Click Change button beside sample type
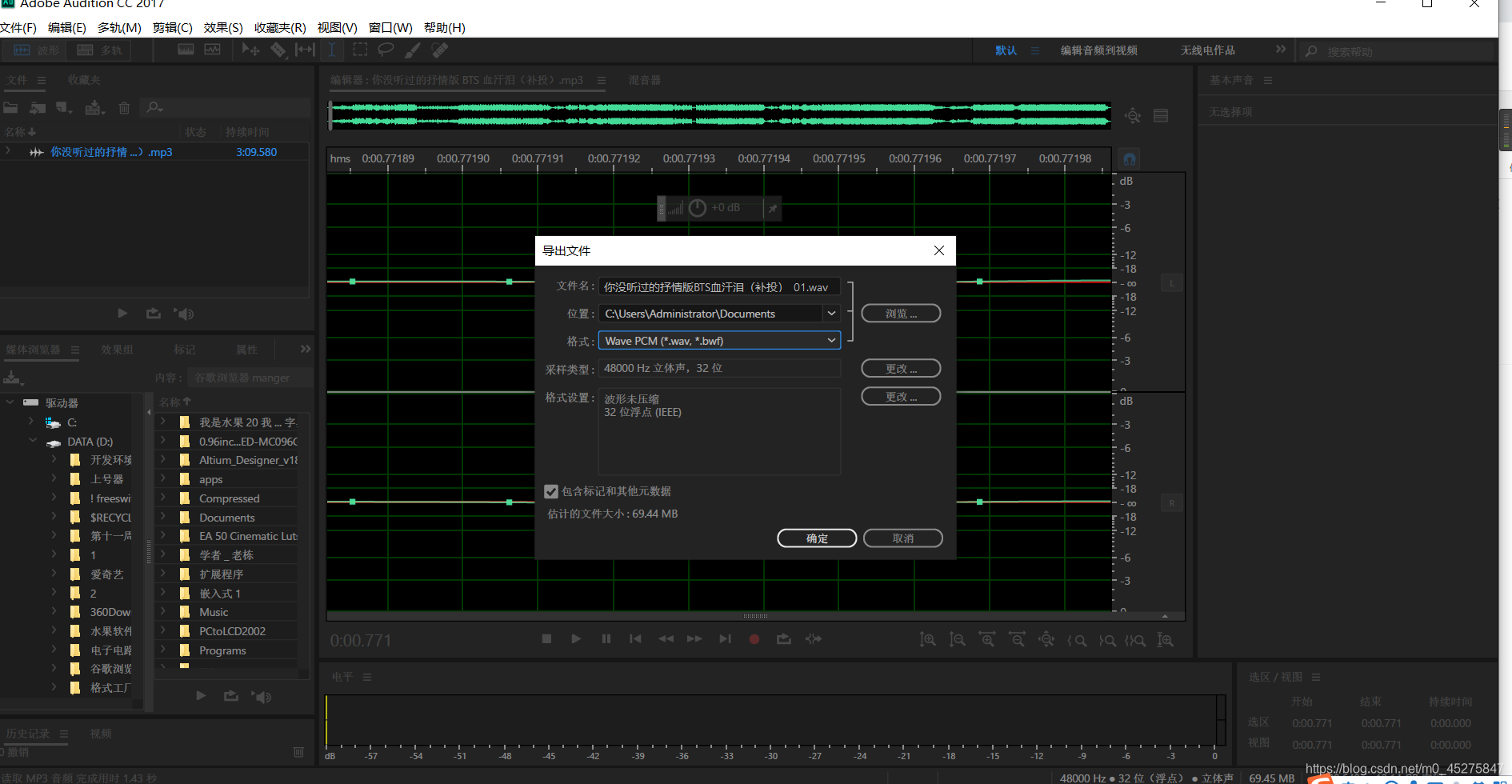This screenshot has width=1512, height=784. coord(901,368)
